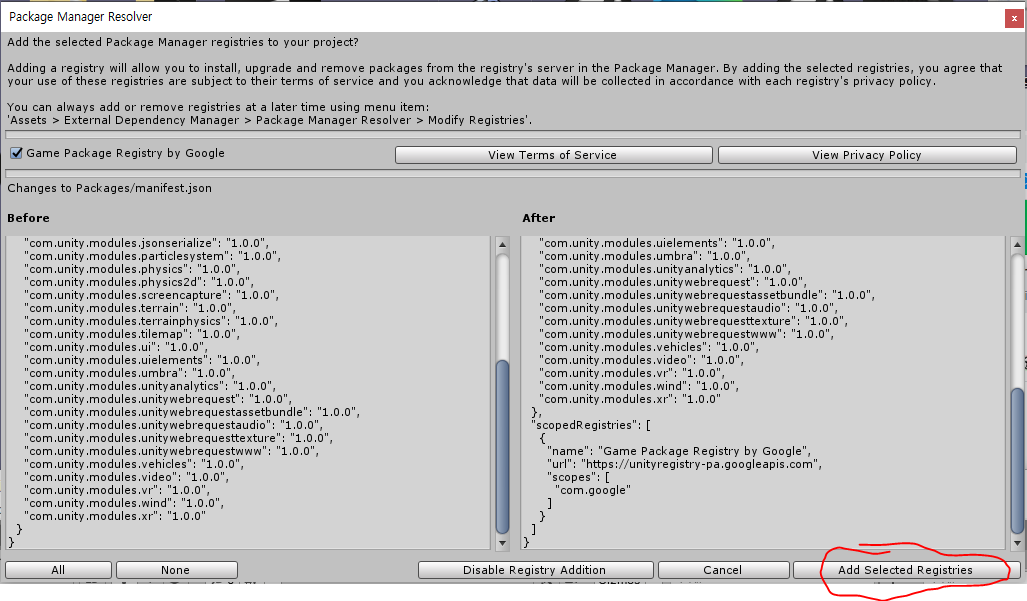Image resolution: width=1027 pixels, height=601 pixels.
Task: Click the Before pane scroll up arrow
Action: (502, 245)
